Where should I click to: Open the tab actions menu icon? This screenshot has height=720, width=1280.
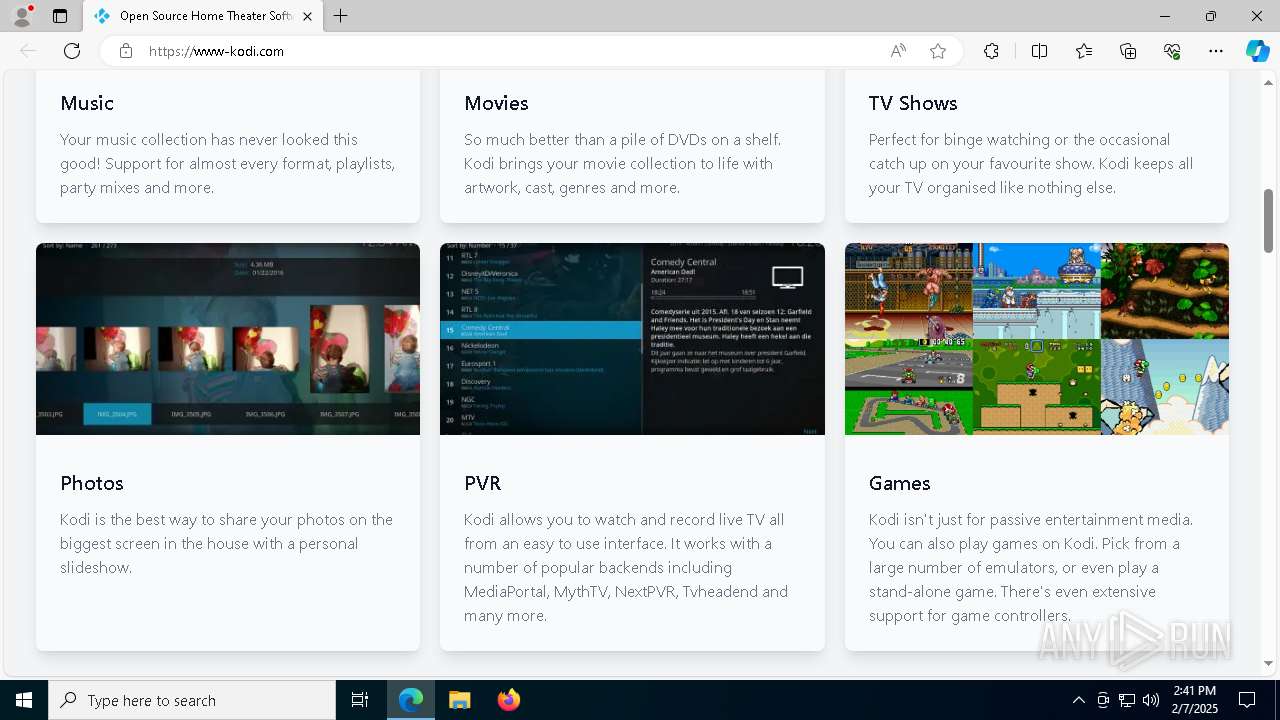(60, 16)
